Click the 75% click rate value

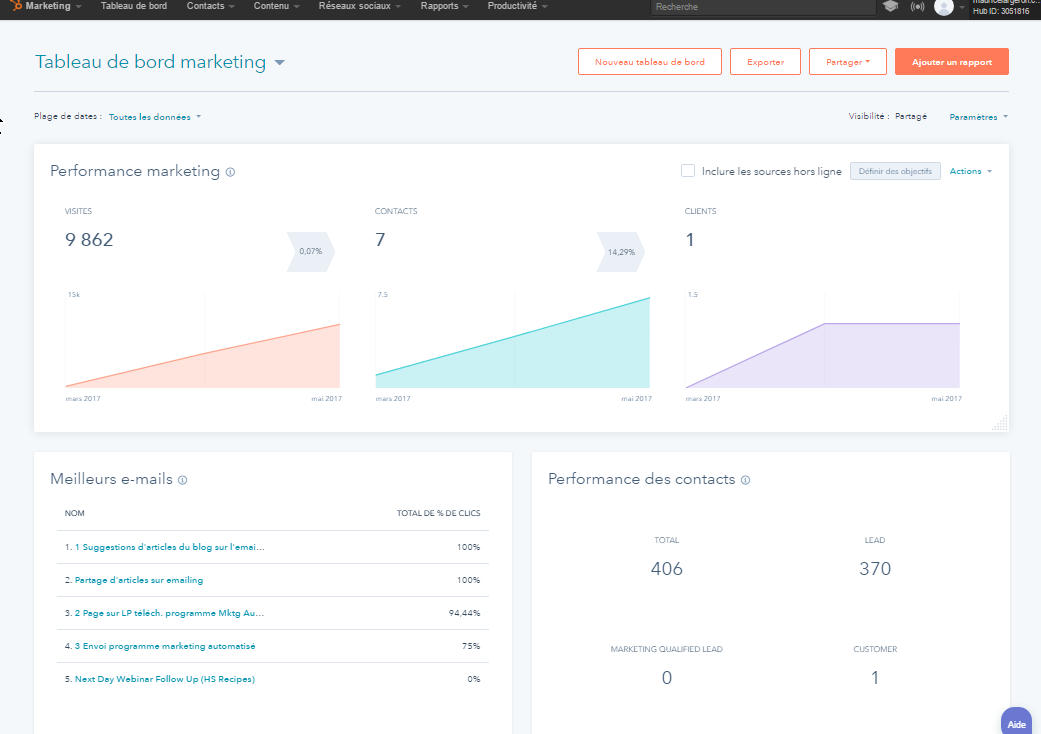471,646
